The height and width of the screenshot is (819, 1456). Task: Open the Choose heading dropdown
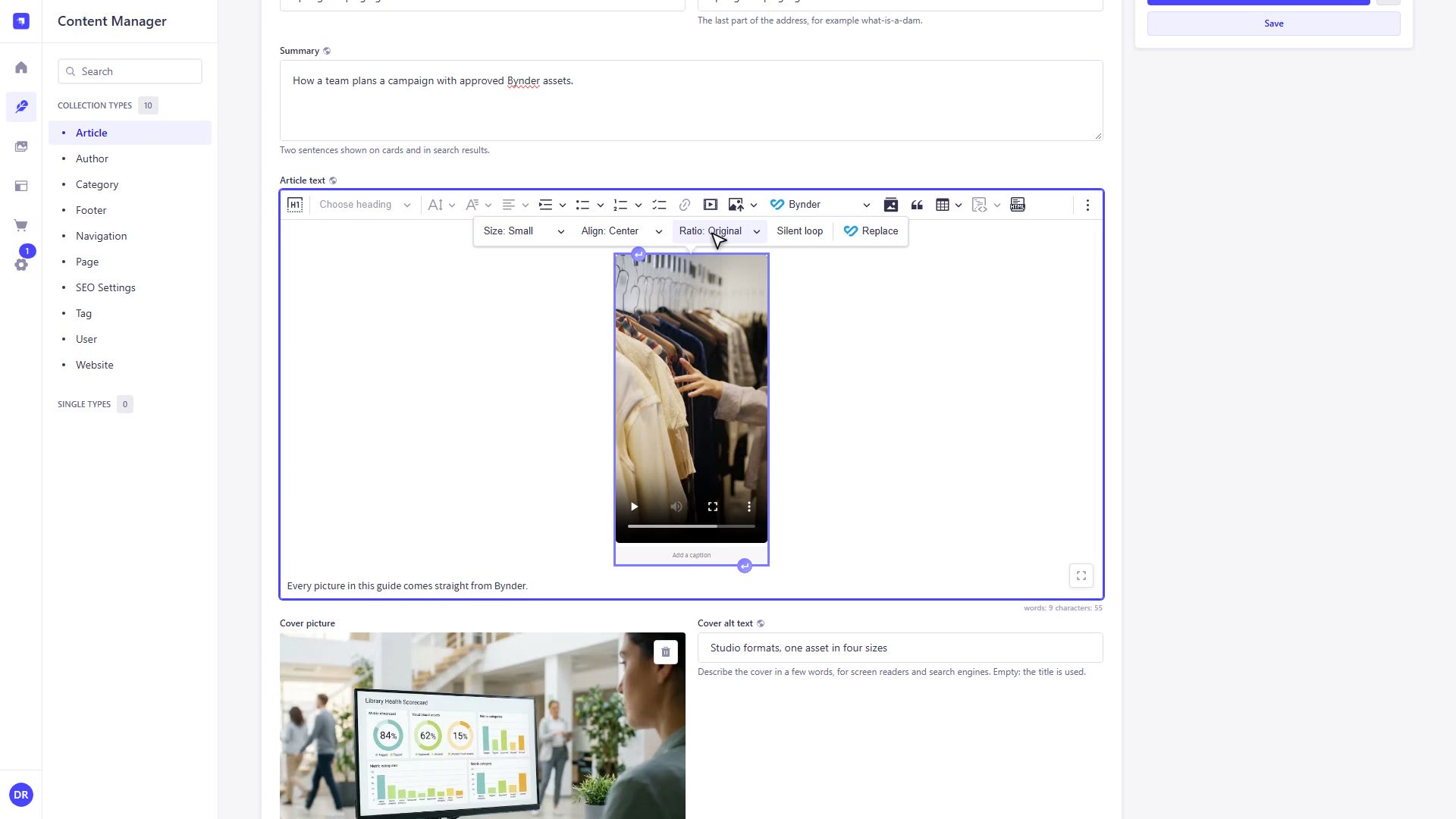coord(365,205)
